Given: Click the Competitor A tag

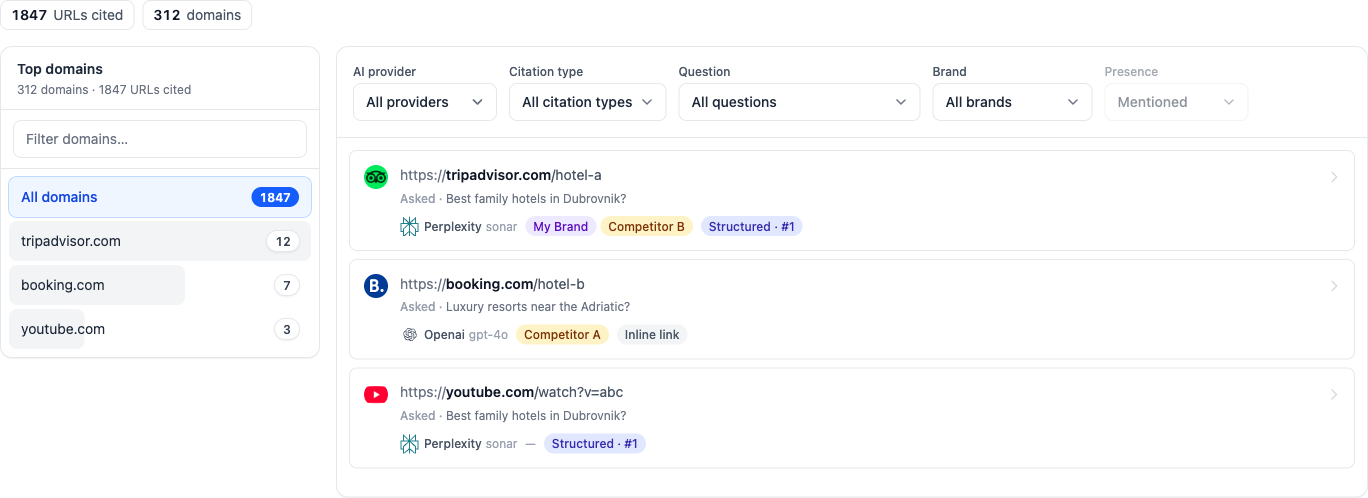Looking at the screenshot, I should coord(562,335).
